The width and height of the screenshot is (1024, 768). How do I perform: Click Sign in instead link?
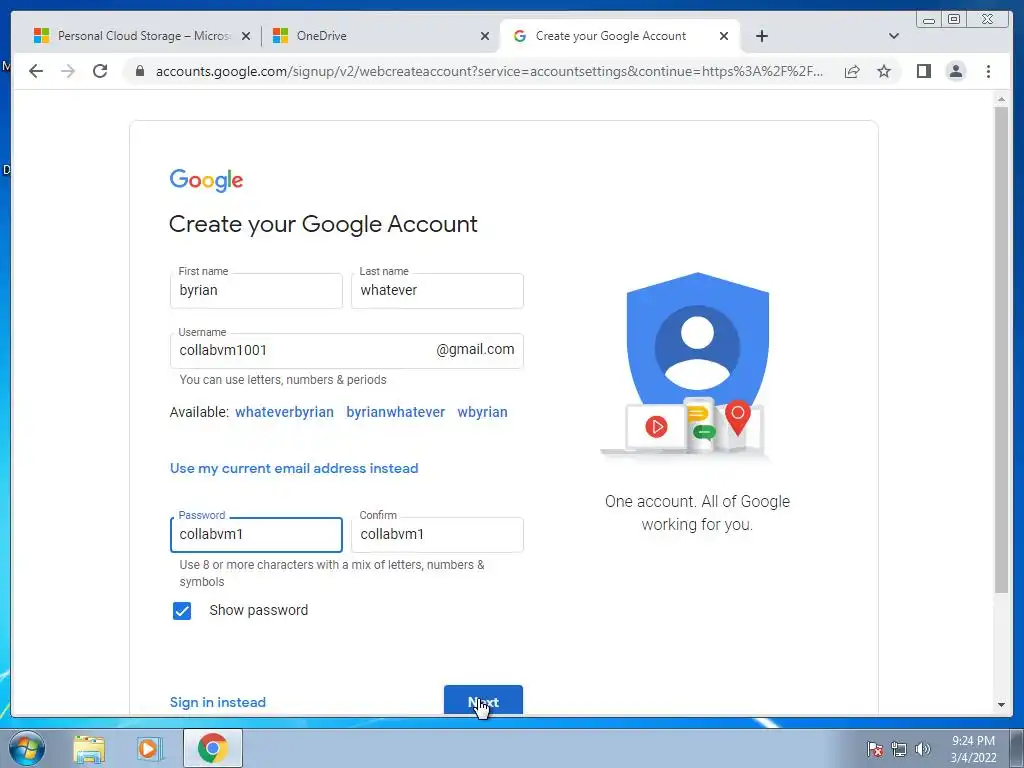[x=217, y=702]
